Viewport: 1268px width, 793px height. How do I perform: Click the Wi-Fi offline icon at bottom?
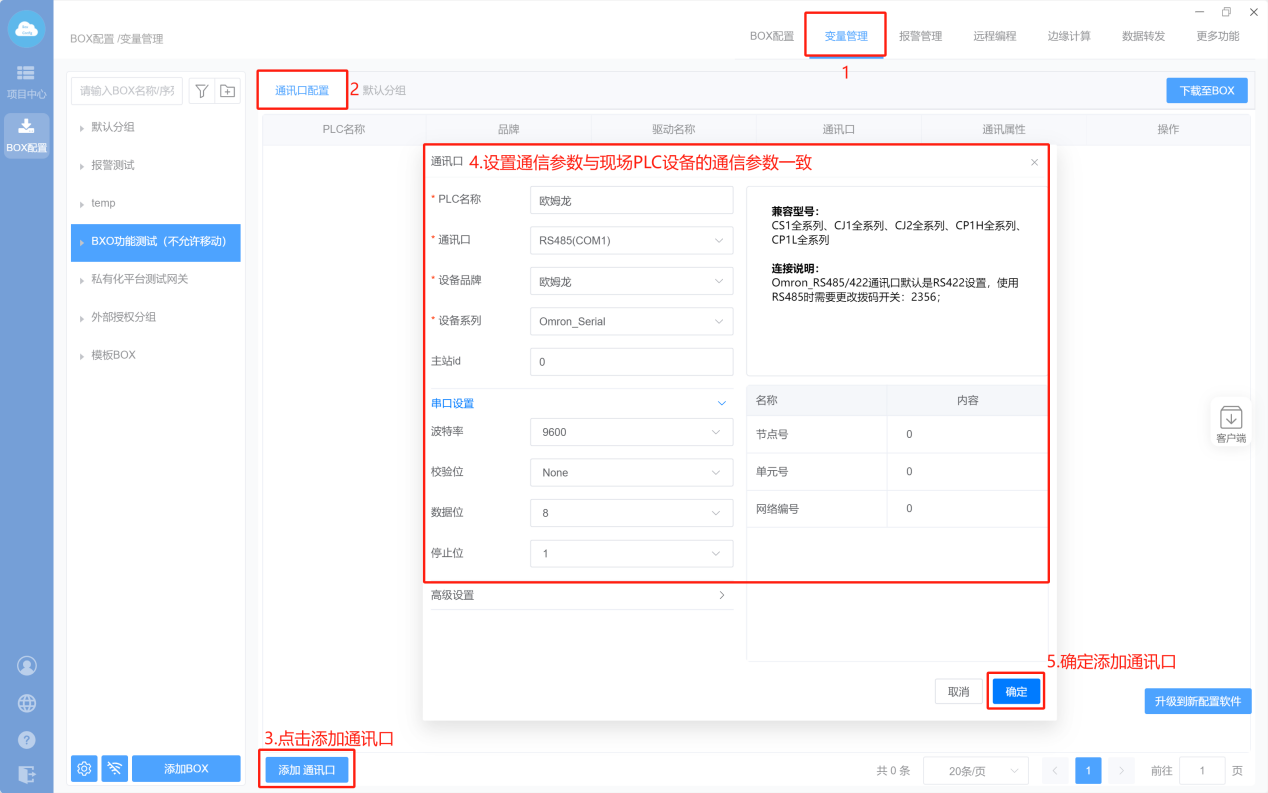pos(115,768)
